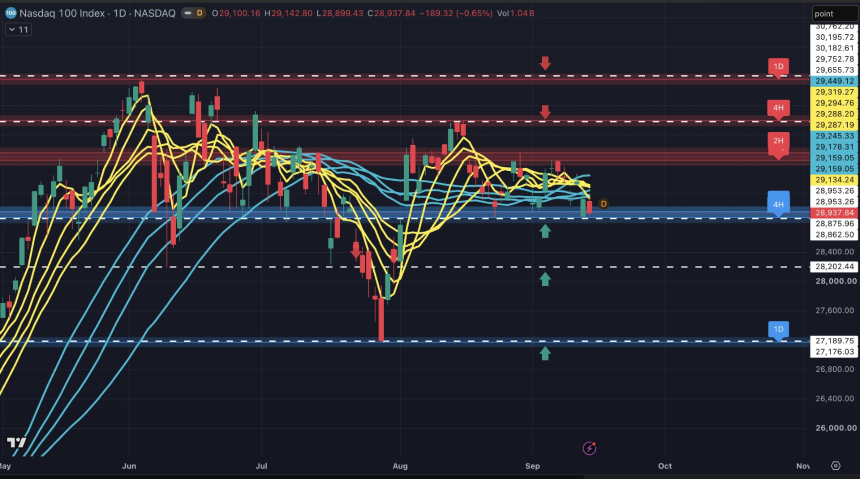Click the yellow price label 29,288.20

tap(834, 114)
